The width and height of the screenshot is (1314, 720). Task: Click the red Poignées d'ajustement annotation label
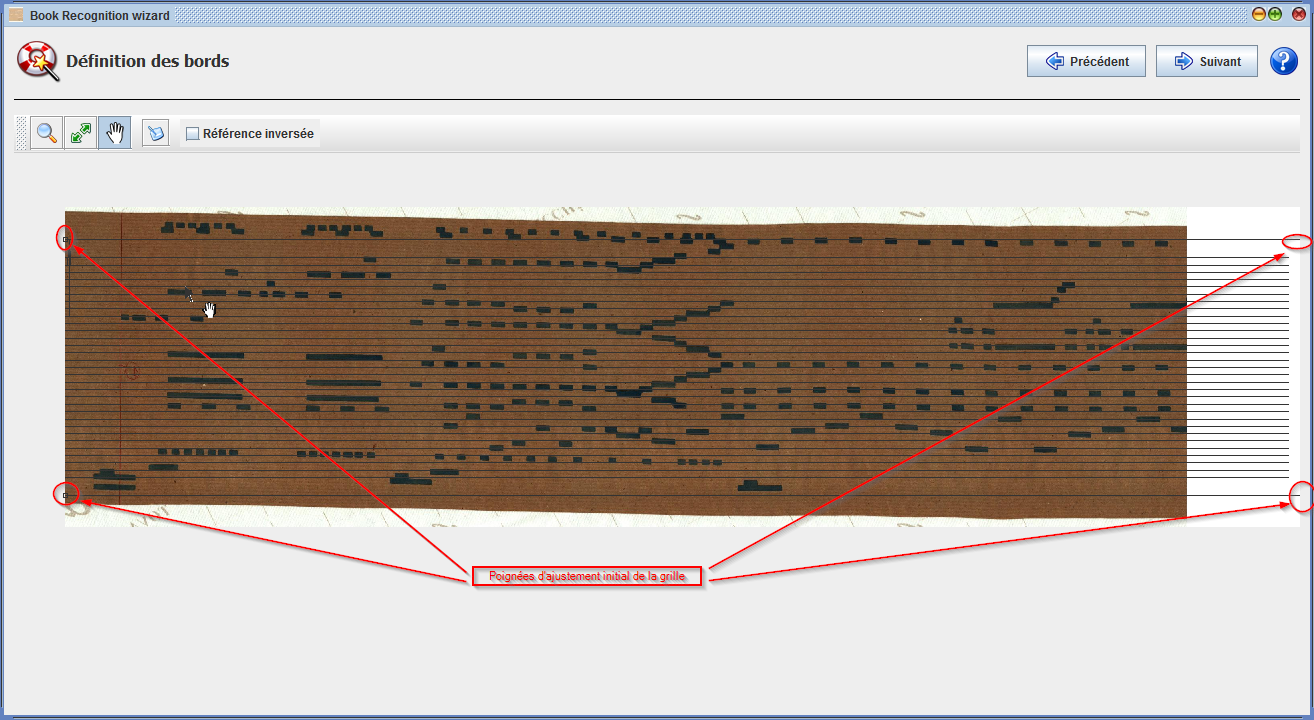coord(588,576)
